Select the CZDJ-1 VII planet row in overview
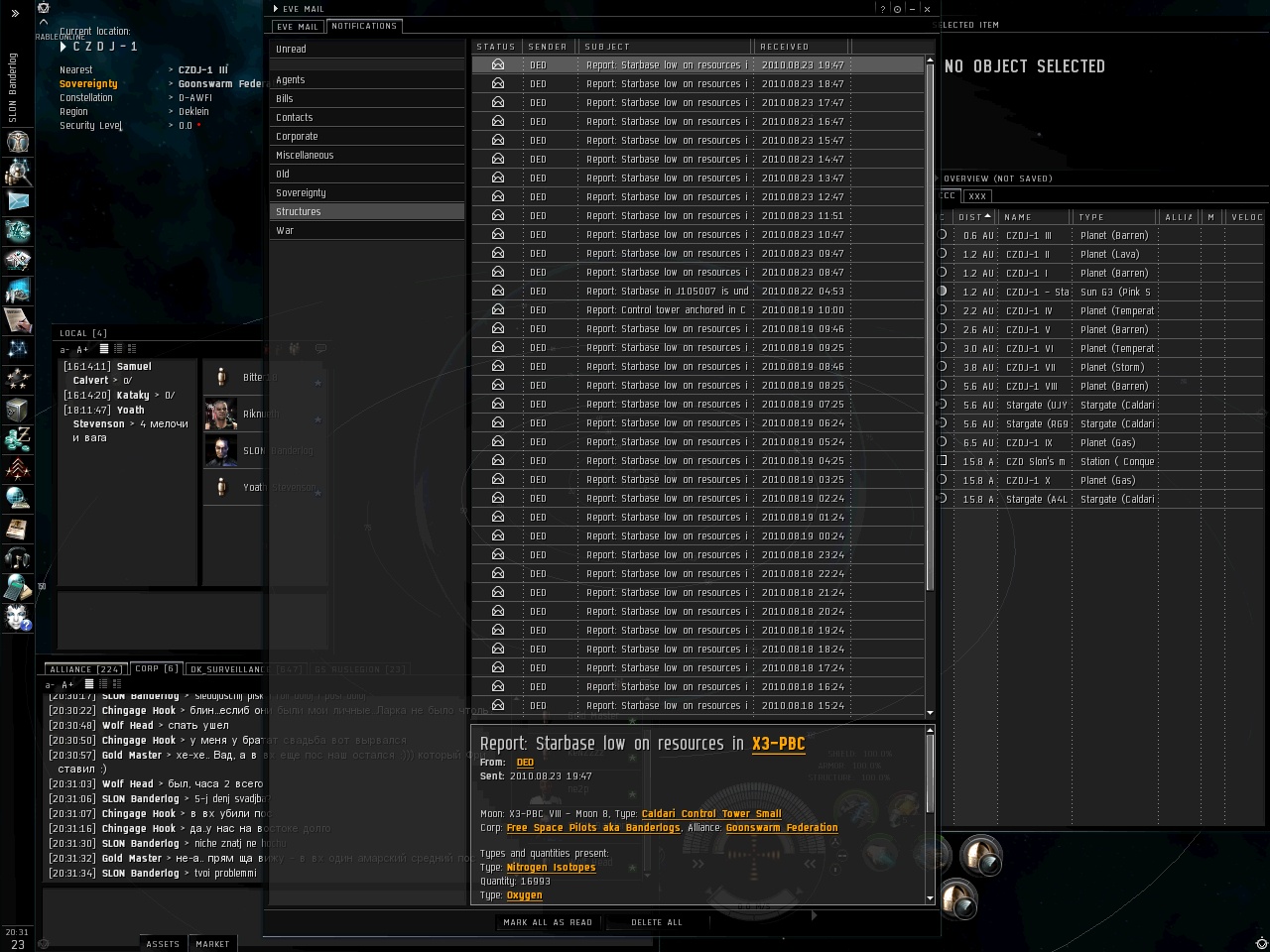The width and height of the screenshot is (1270, 952). 1101,367
